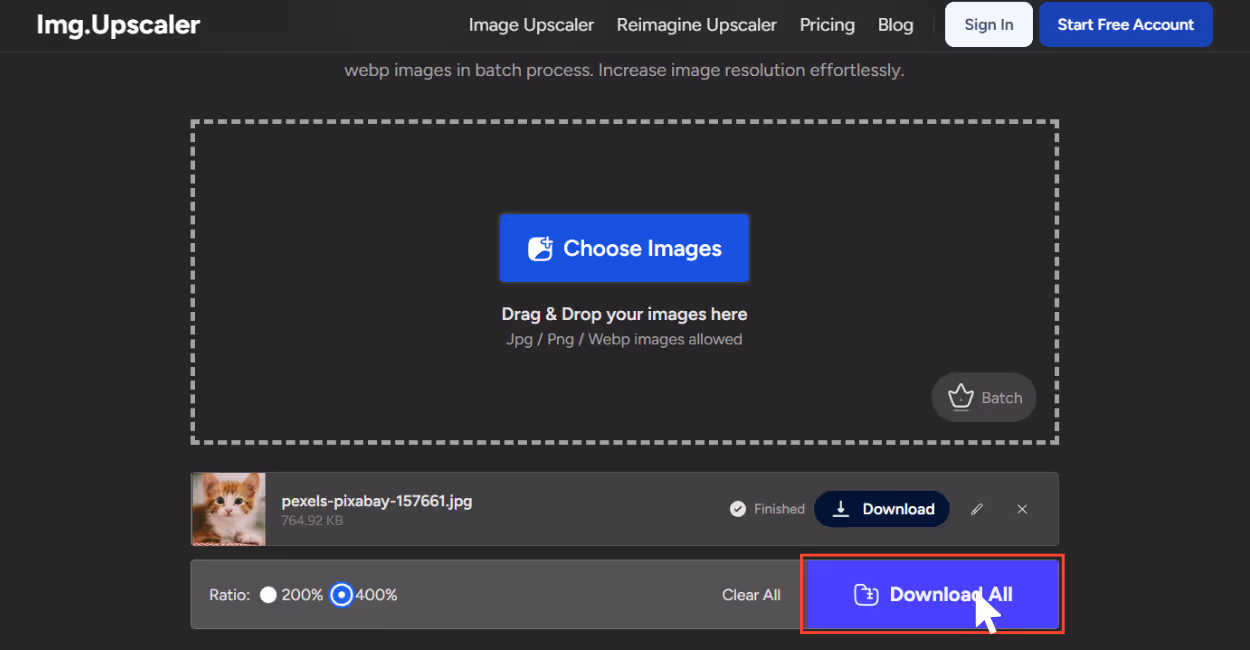Click the Choose Images button
The height and width of the screenshot is (650, 1250).
[624, 248]
